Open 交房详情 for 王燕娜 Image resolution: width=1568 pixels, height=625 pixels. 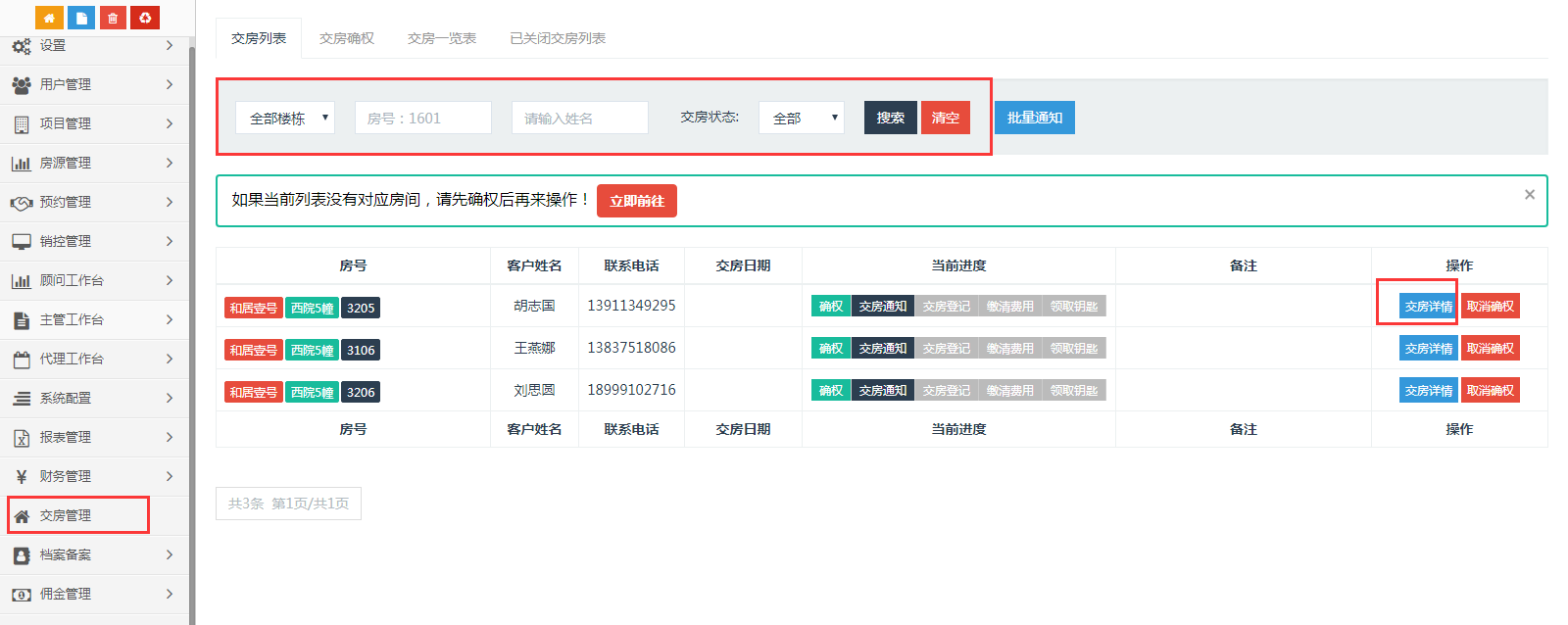pos(1429,349)
